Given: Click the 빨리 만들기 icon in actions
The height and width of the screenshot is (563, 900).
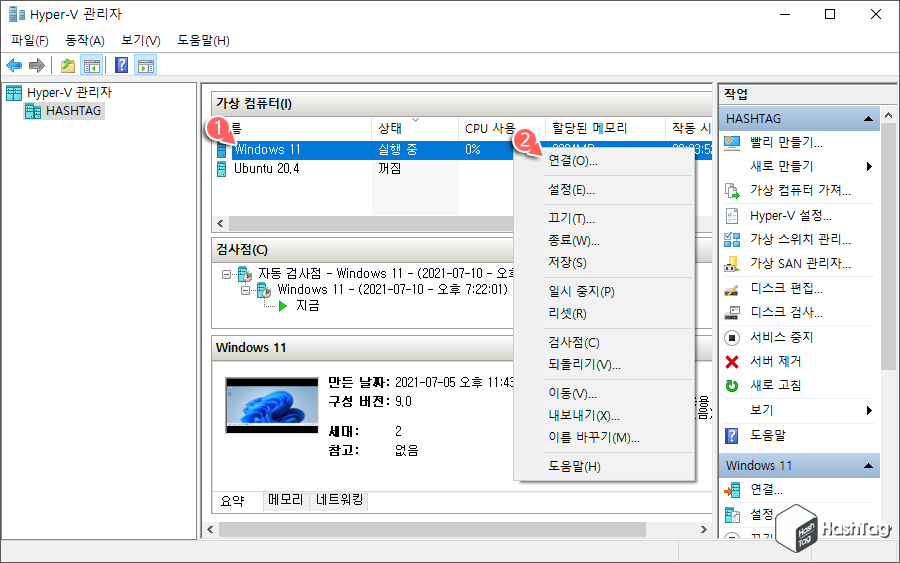Looking at the screenshot, I should 732,143.
